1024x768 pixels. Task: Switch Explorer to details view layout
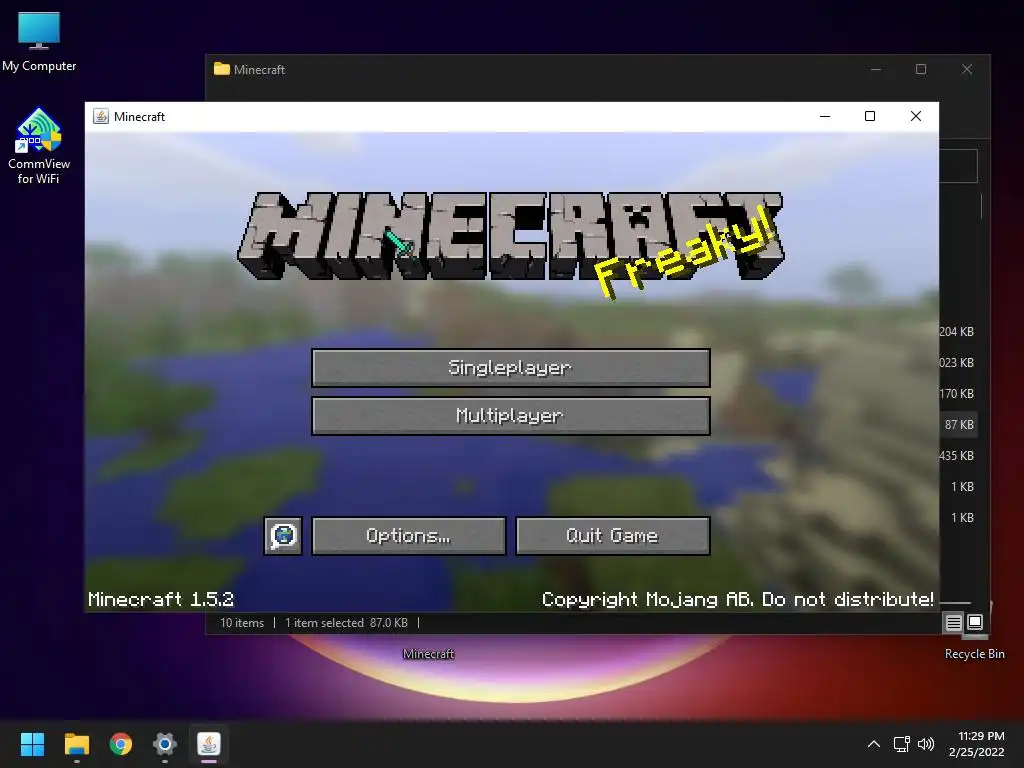[953, 622]
